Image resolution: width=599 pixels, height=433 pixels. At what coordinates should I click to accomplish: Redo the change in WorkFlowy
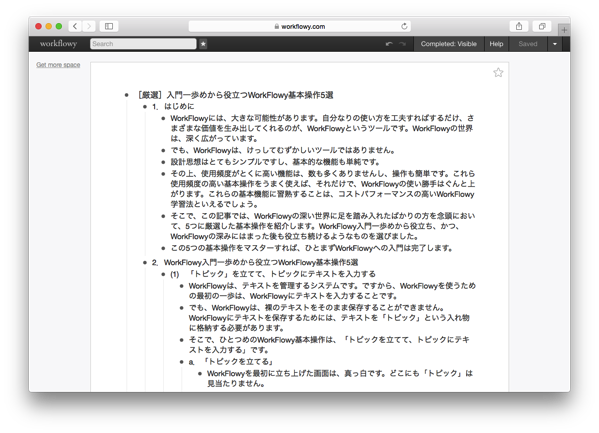402,44
